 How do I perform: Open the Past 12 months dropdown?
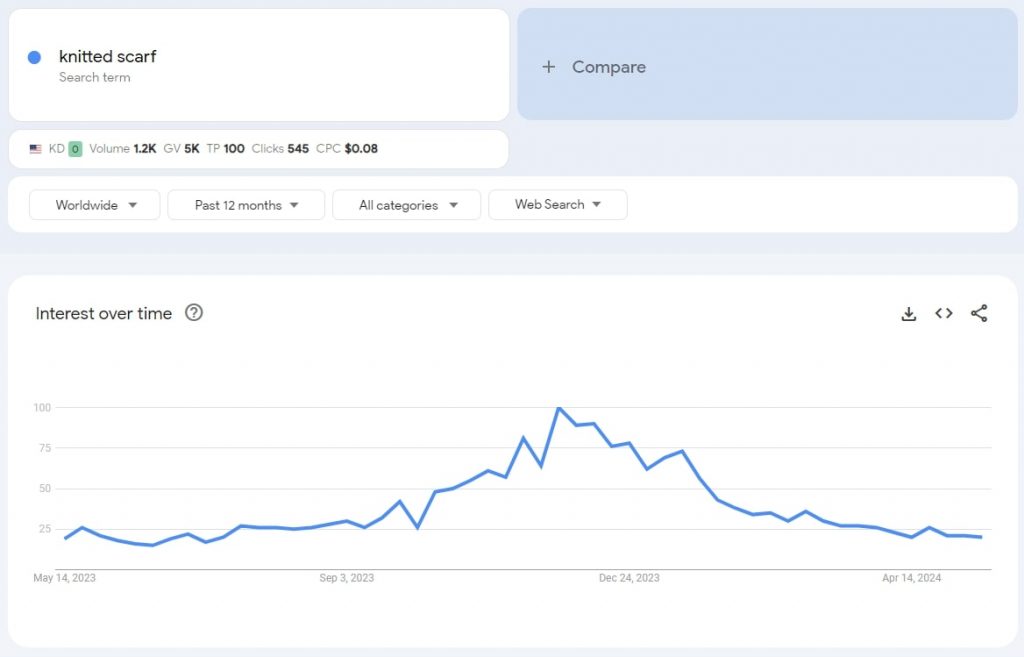[x=246, y=205]
